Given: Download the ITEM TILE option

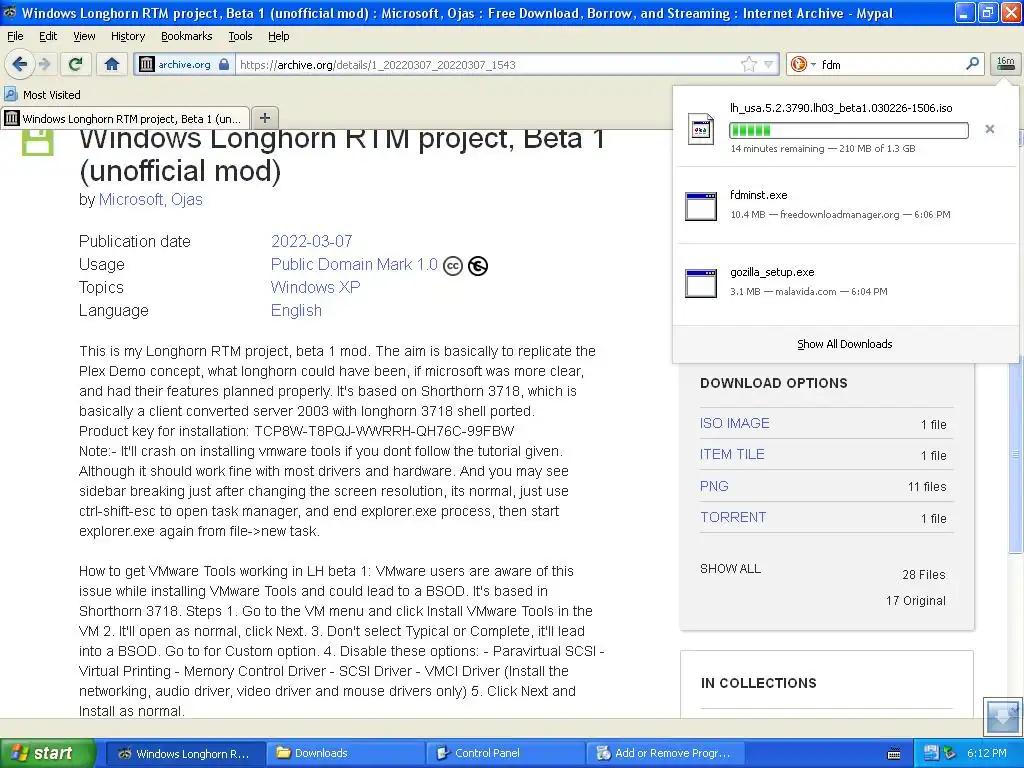Looking at the screenshot, I should [732, 454].
